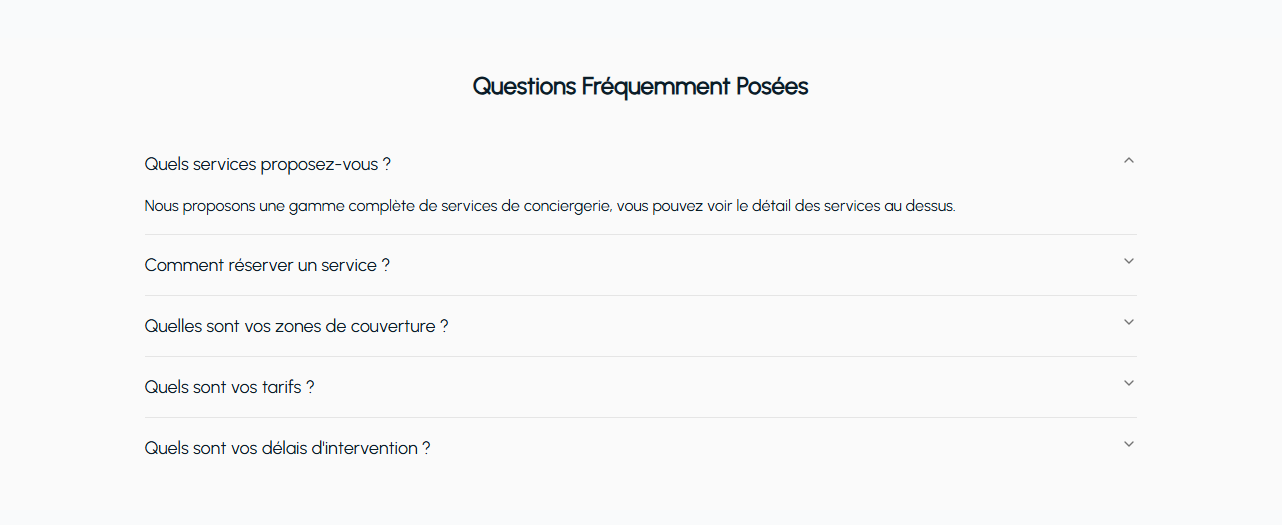The width and height of the screenshot is (1282, 525).
Task: Collapse chevron beside "Quels services proposez-vous ?"
Action: pos(1128,160)
